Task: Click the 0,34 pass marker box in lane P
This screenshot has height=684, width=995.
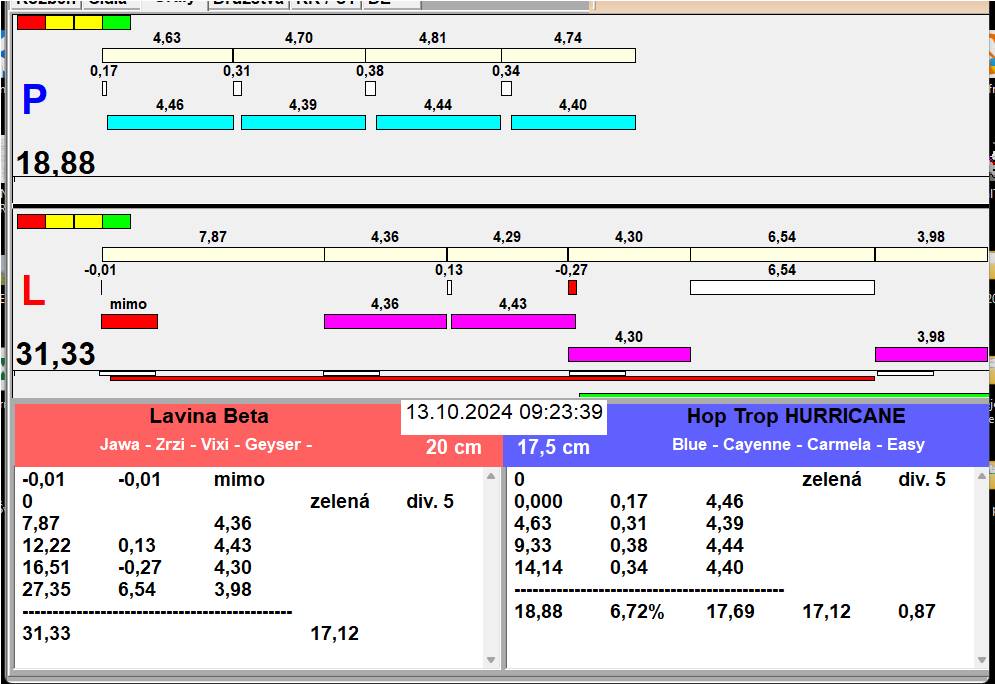Action: [x=506, y=89]
